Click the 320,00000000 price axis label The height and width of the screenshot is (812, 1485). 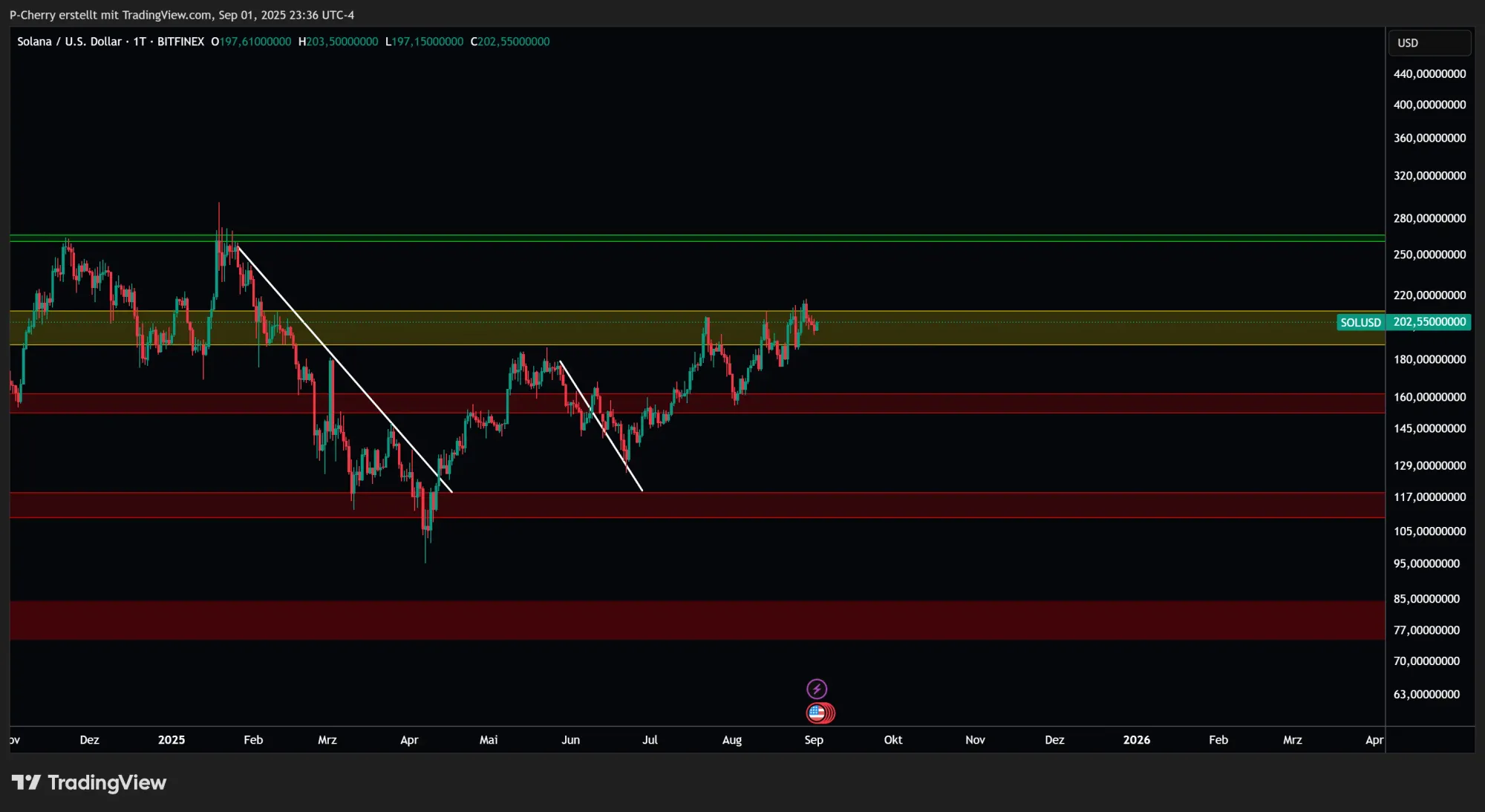(x=1429, y=176)
